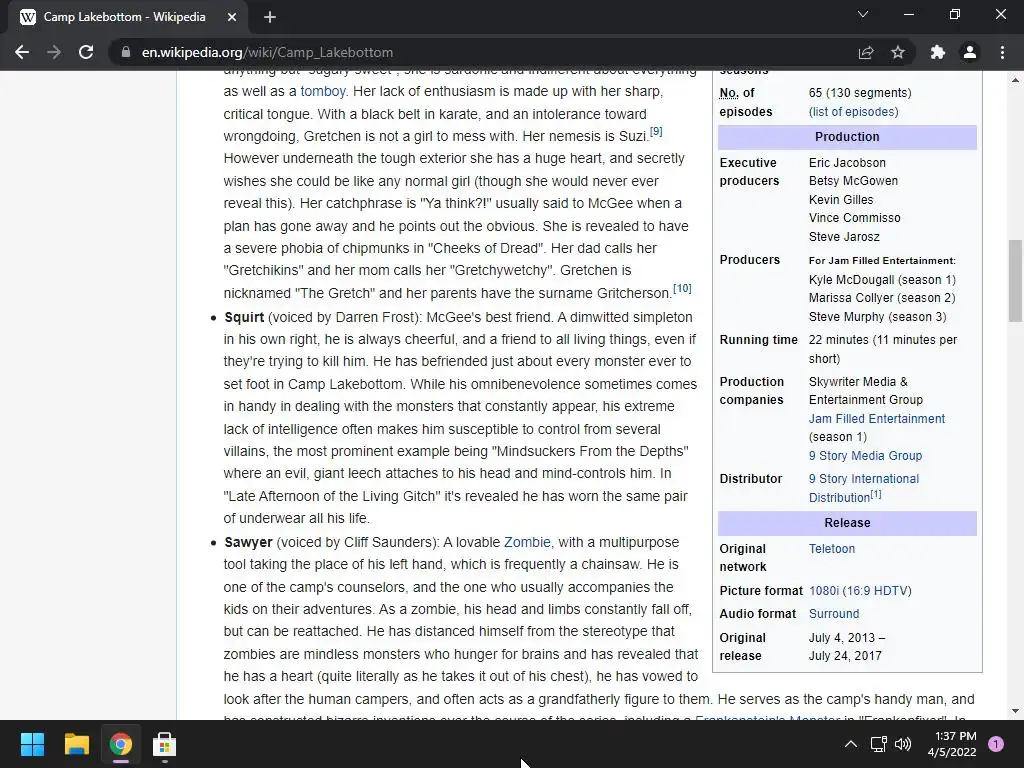Click the bold name Sawyer
Image resolution: width=1024 pixels, height=768 pixels.
(248, 543)
